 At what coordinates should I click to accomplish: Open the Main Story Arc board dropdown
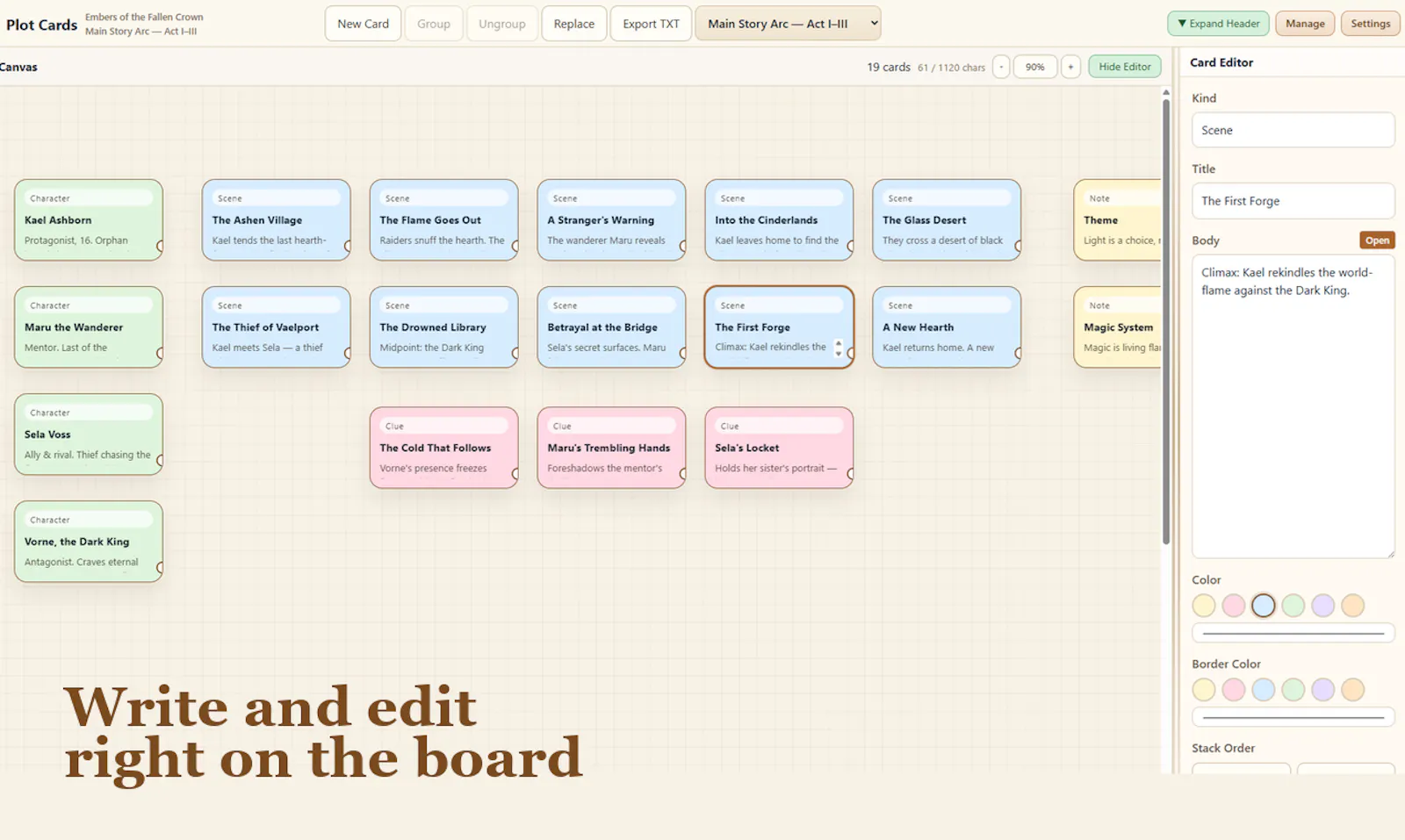coord(788,24)
